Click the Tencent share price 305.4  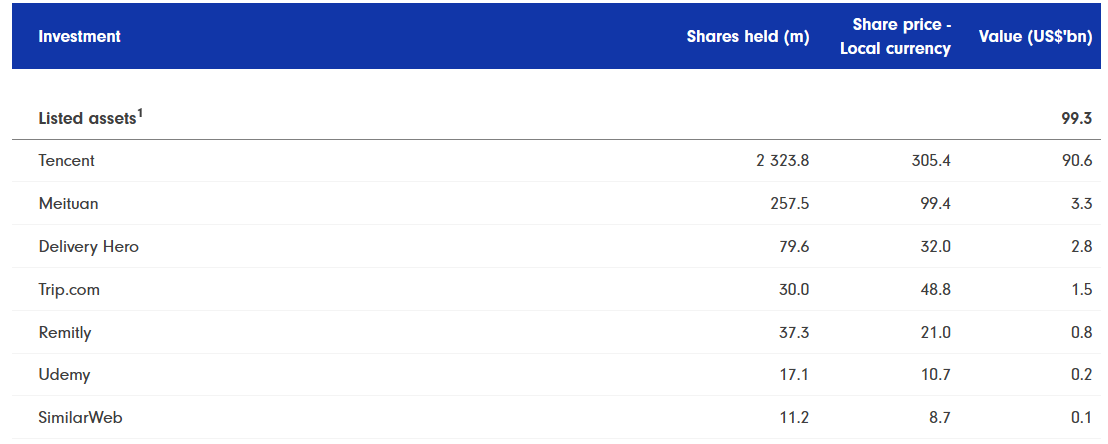[931, 160]
